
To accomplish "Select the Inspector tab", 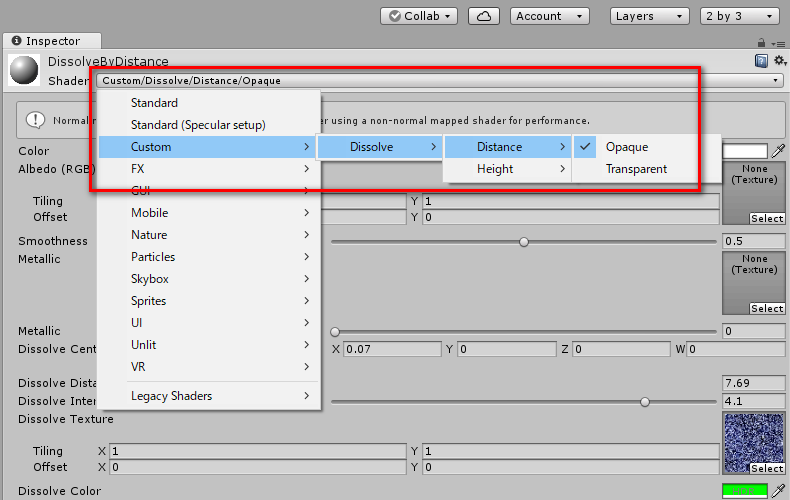I will 52,41.
